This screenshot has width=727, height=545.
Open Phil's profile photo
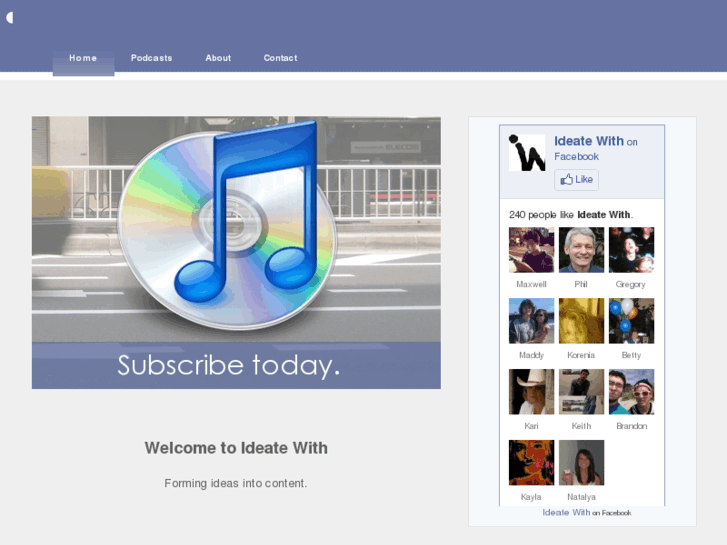coord(581,250)
